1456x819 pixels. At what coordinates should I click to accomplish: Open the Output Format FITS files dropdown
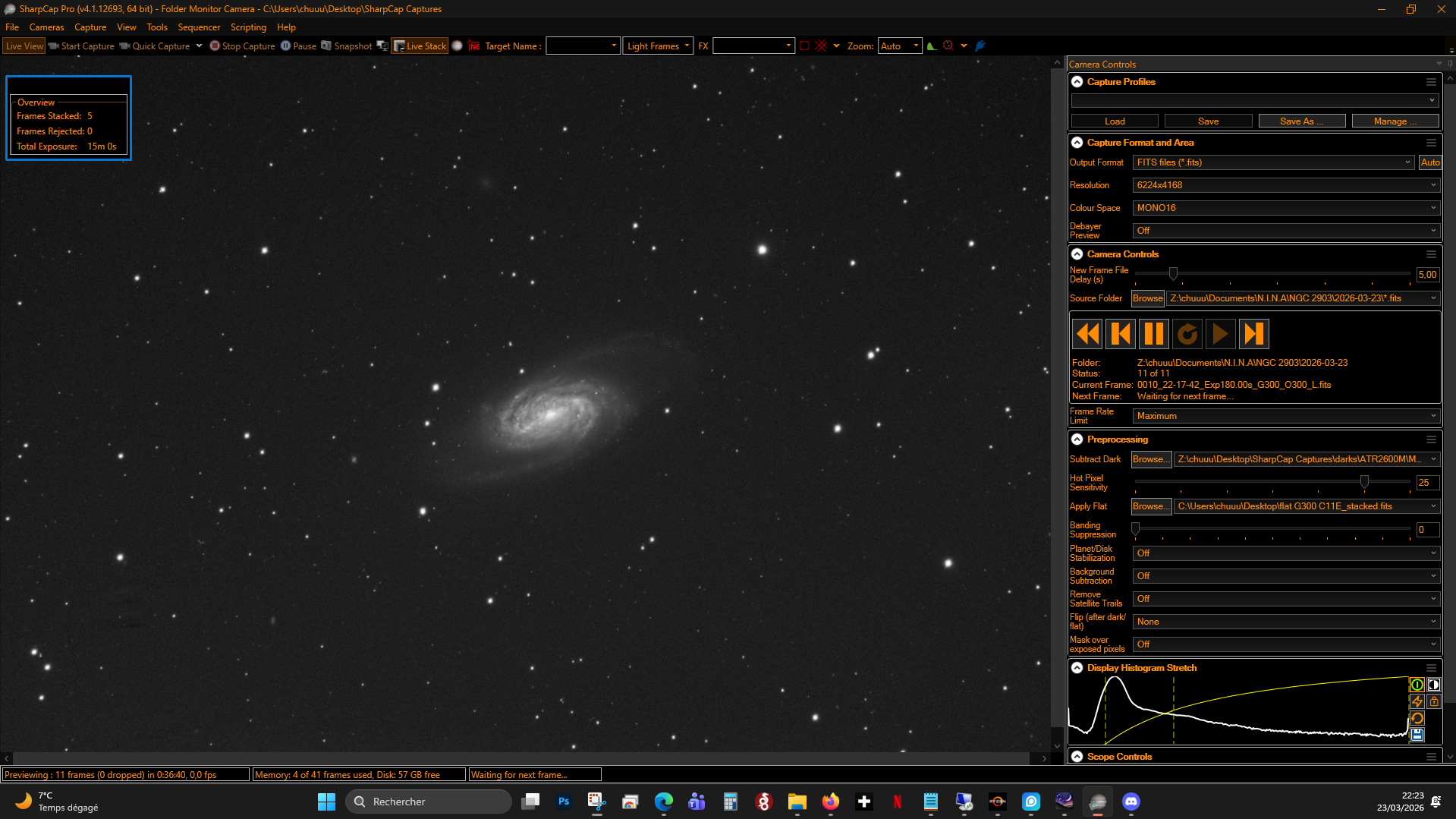point(1274,162)
